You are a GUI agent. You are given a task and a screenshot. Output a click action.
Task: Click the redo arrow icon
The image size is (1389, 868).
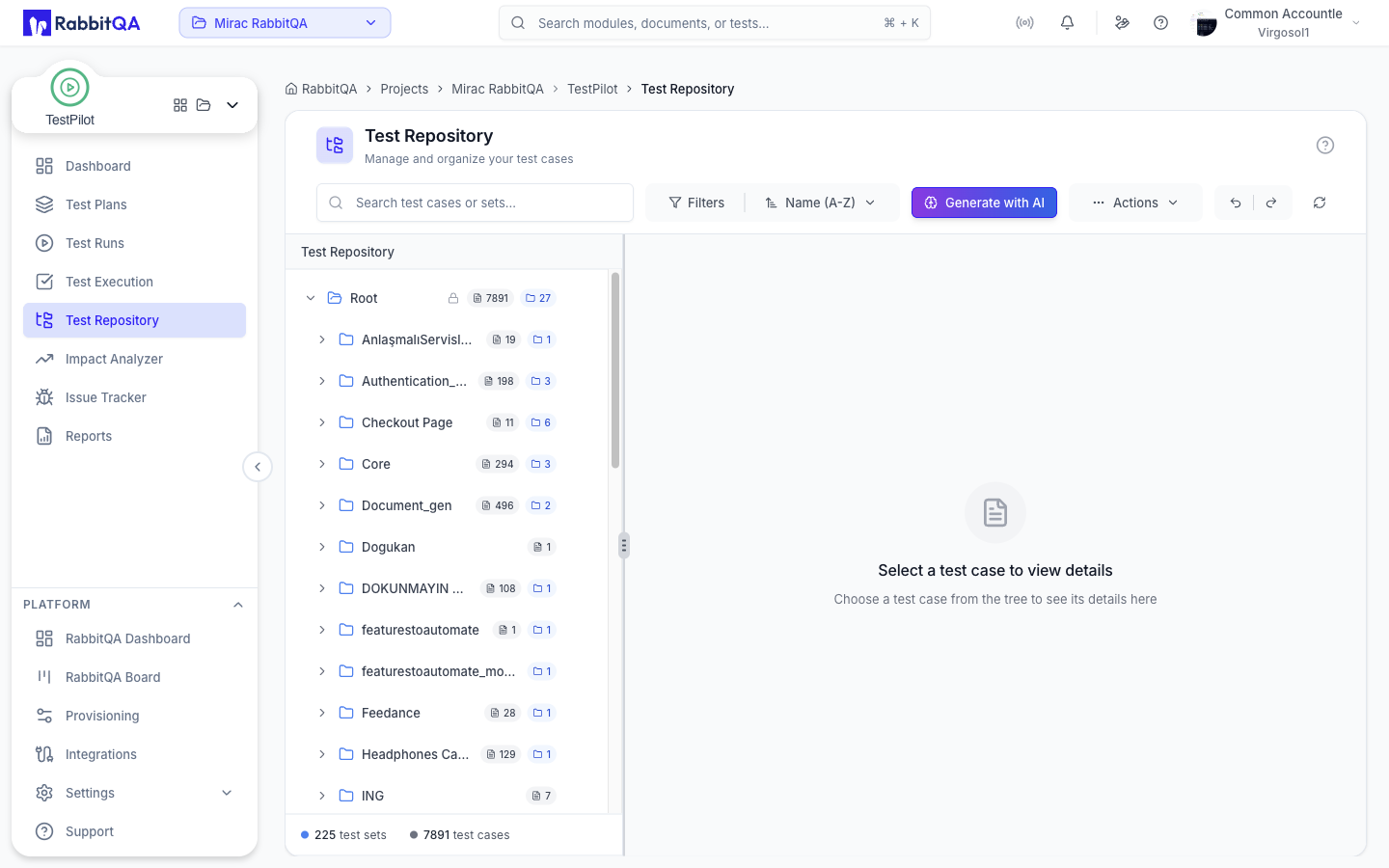[x=1271, y=203]
